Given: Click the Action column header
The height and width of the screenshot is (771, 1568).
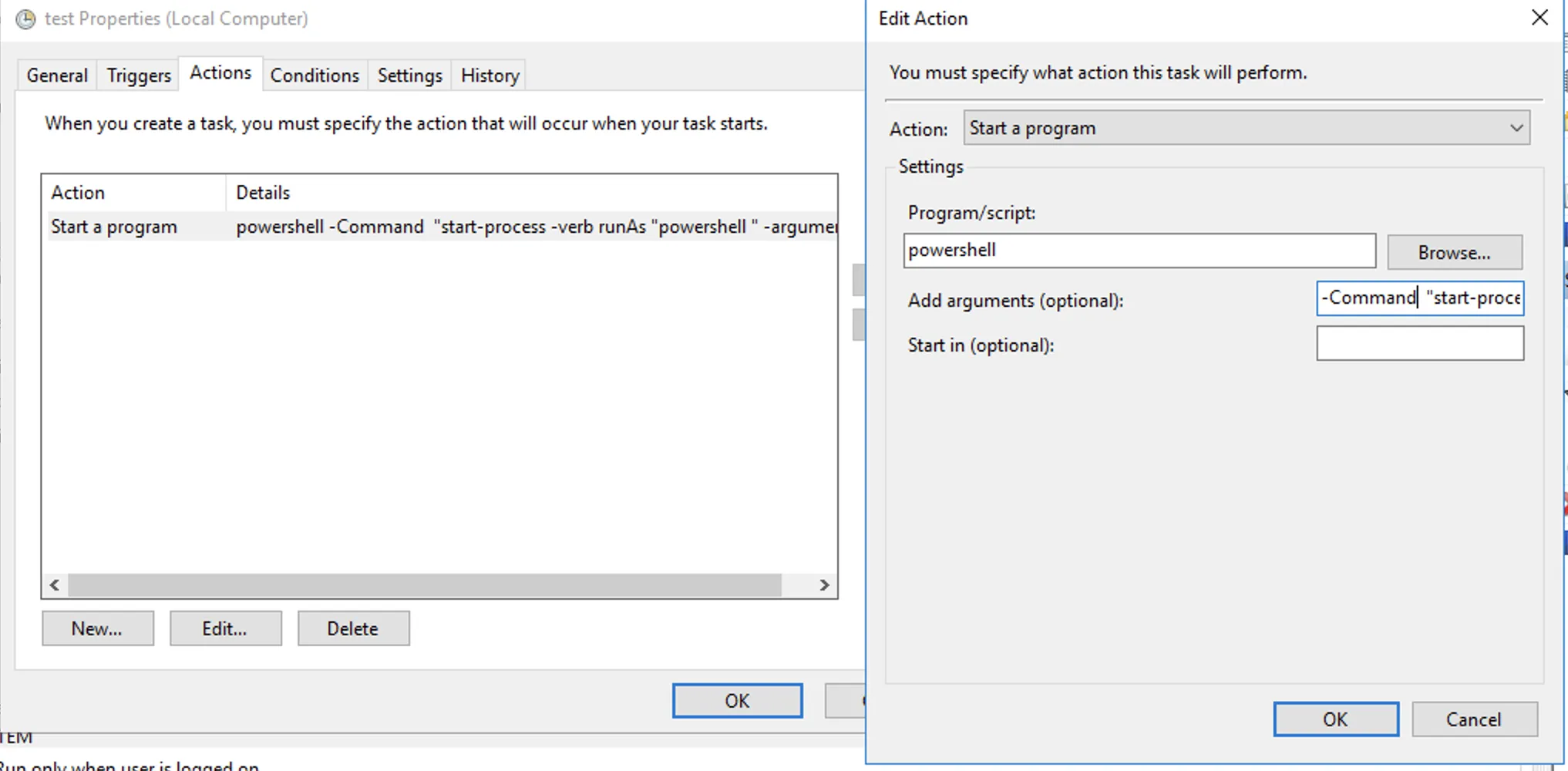Looking at the screenshot, I should (x=136, y=193).
